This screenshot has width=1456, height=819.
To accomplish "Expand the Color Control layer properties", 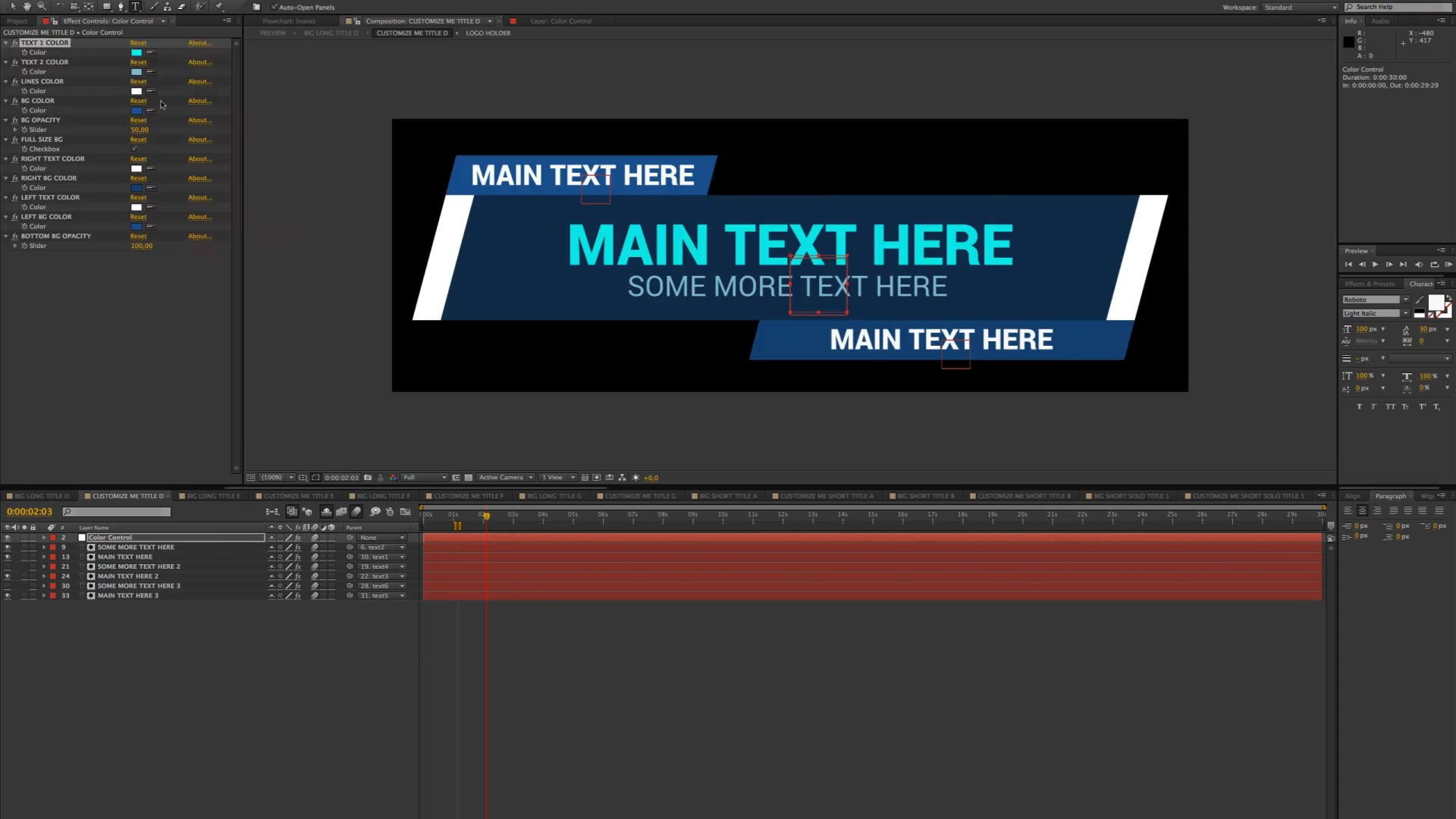I will point(43,538).
